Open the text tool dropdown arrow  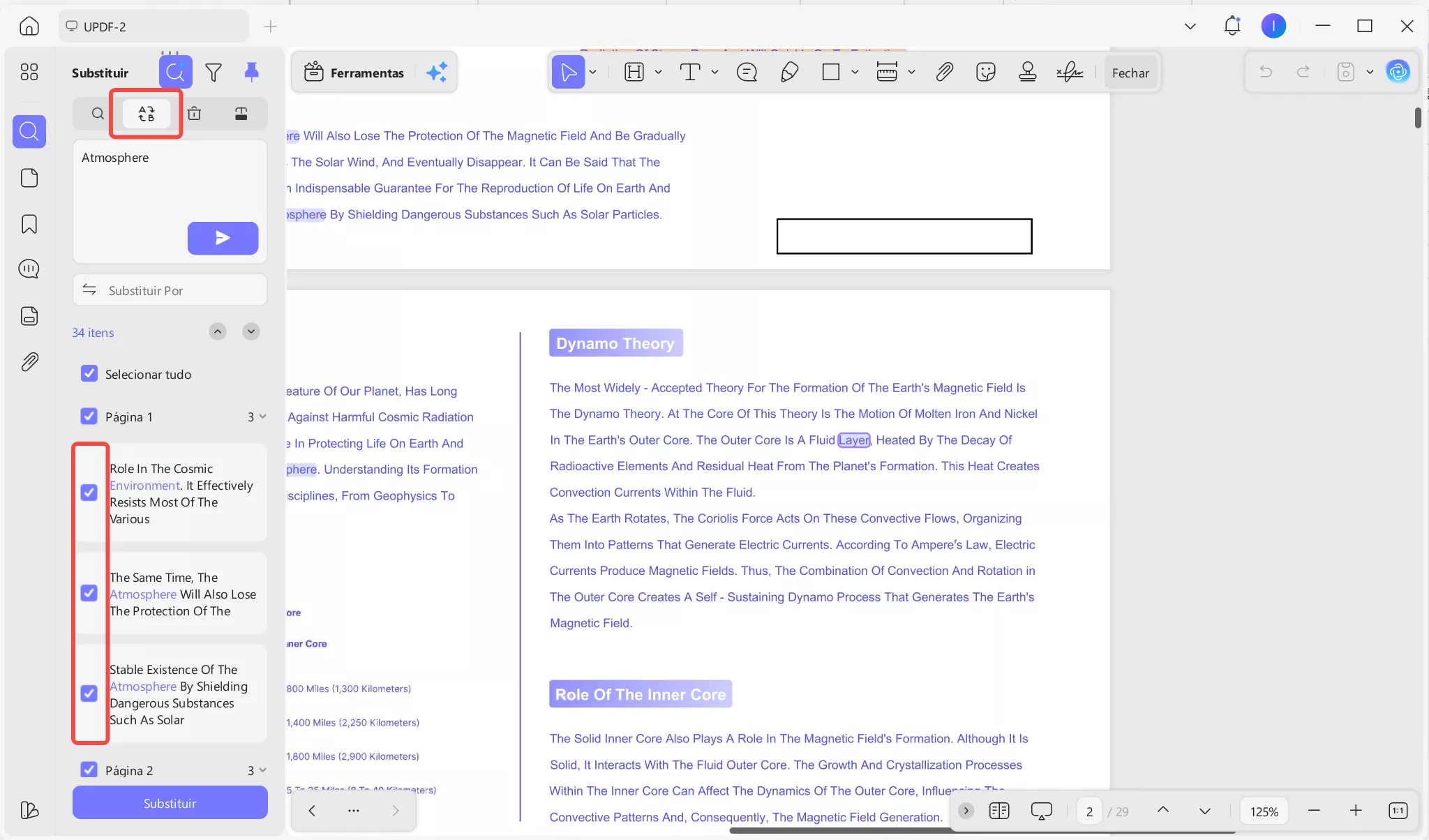tap(714, 72)
